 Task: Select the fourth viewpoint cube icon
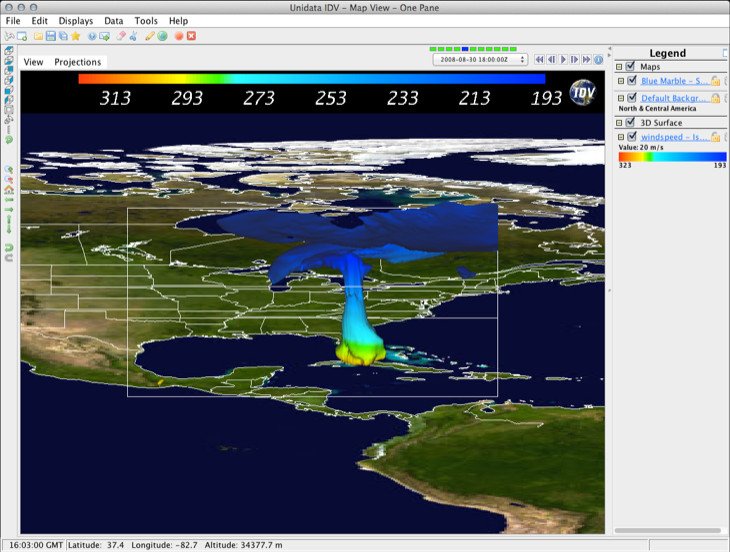point(9,80)
